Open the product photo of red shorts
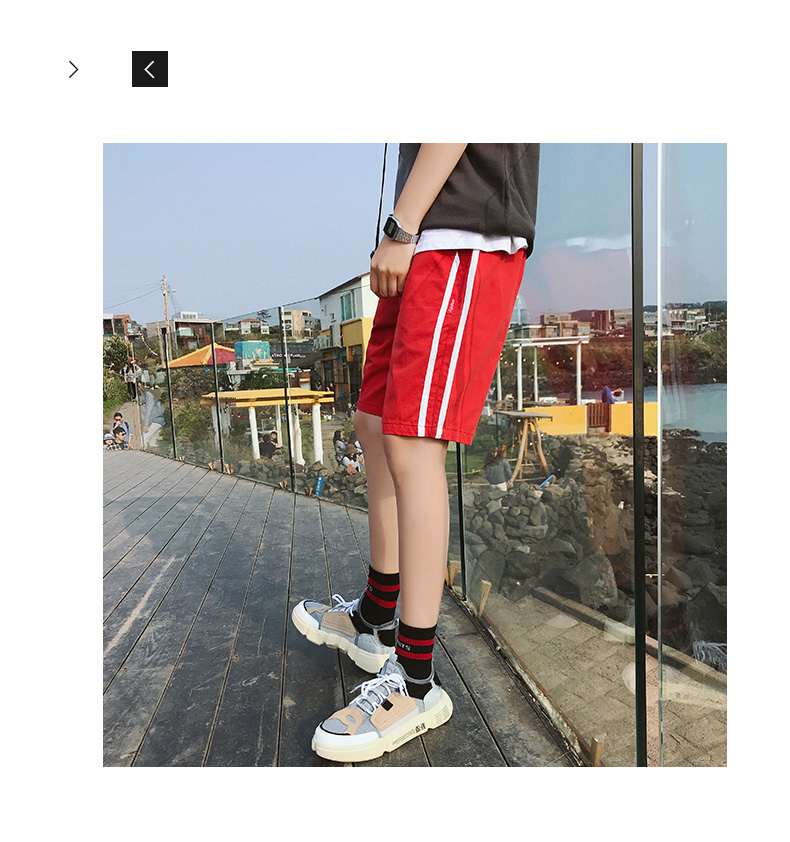Screen dimensions: 790x842 tap(415, 454)
